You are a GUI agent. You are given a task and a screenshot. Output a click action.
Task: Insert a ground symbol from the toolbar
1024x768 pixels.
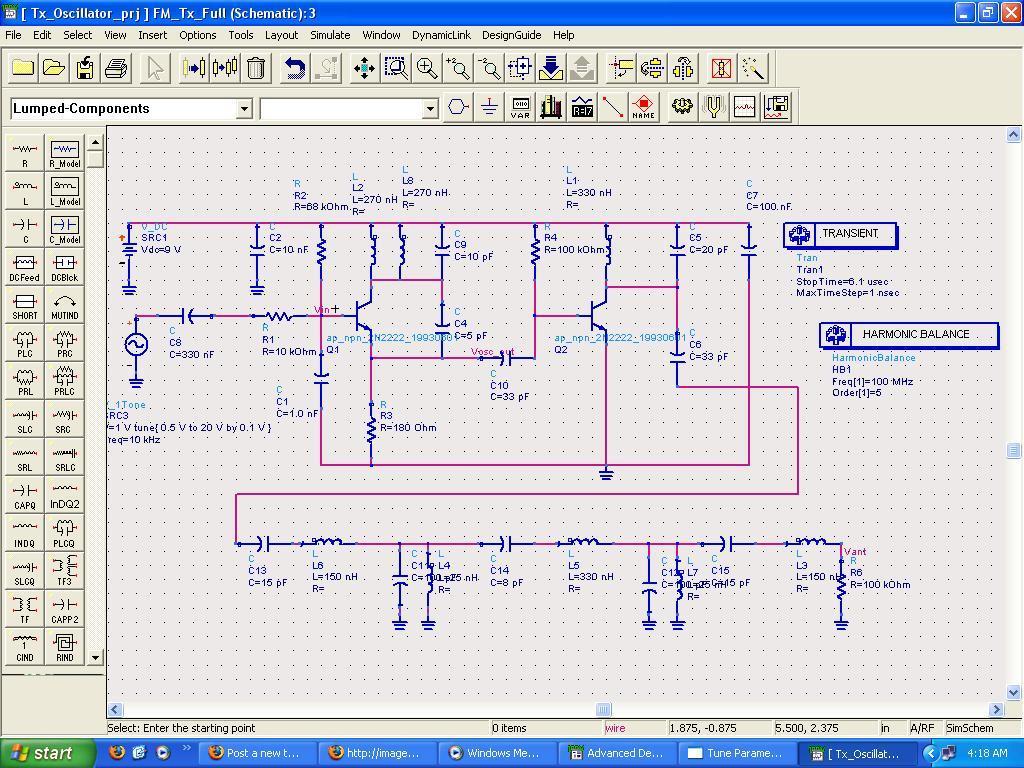[489, 106]
